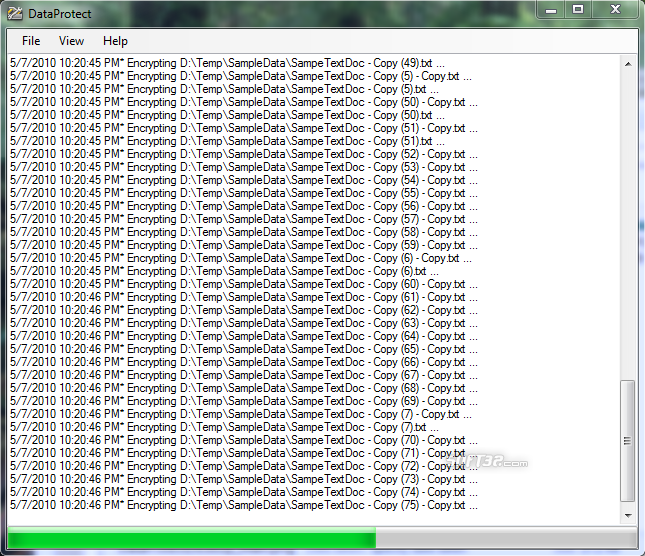Screen dimensions: 645x556
Task: Select log line for Copy (75) - Copy.txt
Action: click(244, 505)
